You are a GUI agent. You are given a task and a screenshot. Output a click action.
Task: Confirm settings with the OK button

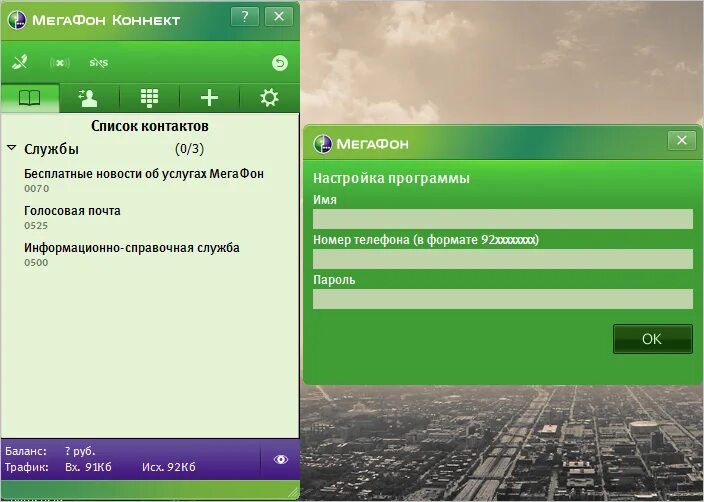tap(653, 339)
